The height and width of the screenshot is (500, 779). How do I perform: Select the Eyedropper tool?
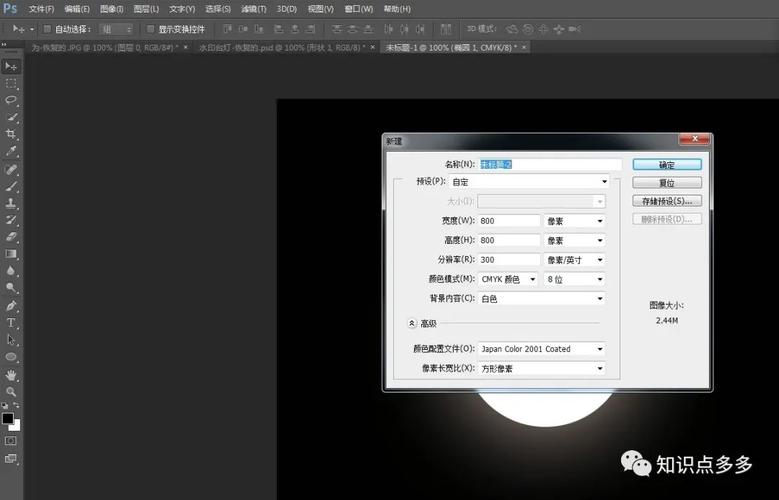[x=12, y=151]
